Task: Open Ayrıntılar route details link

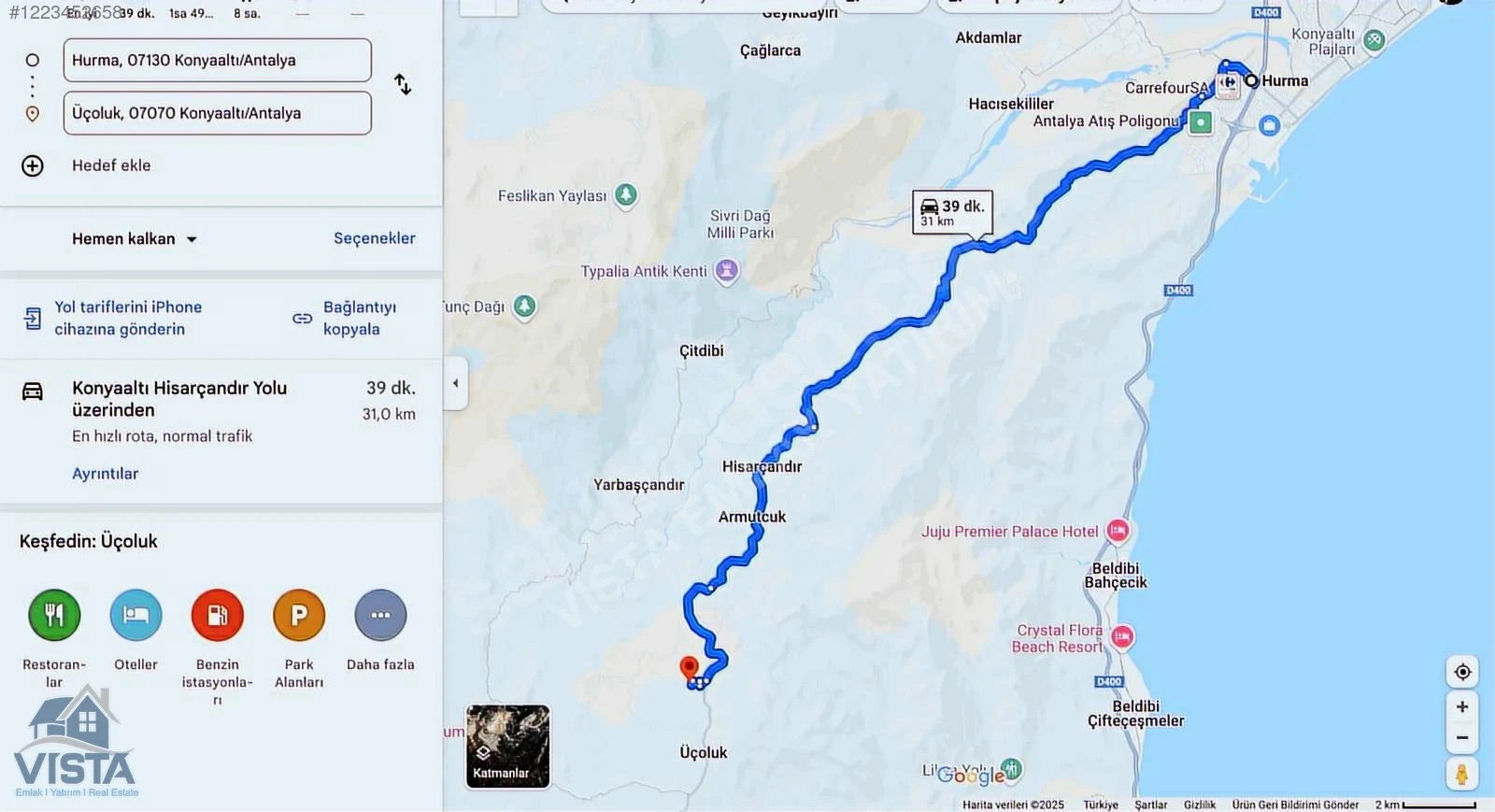Action: (106, 474)
